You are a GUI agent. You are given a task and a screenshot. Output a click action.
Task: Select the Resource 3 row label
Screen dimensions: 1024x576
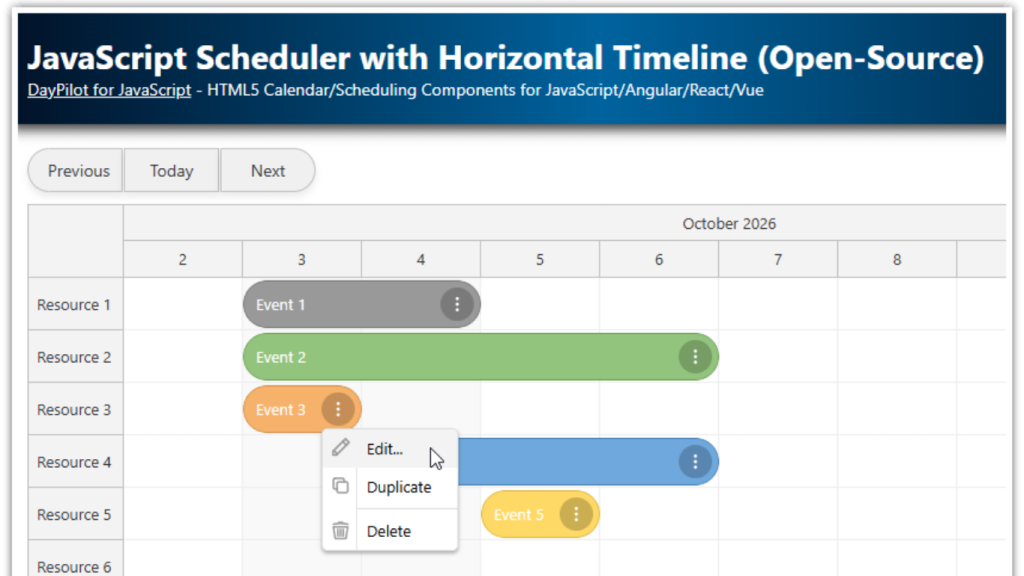pos(74,409)
